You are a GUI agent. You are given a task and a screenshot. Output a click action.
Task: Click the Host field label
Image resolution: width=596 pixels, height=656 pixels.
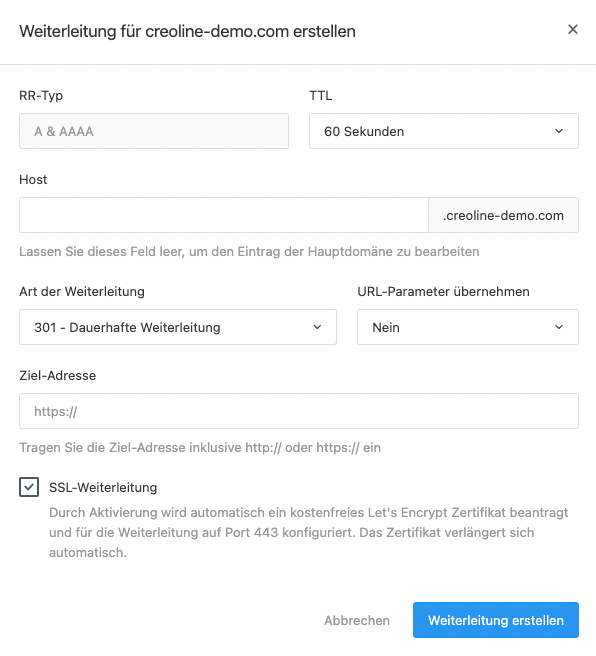pos(33,179)
